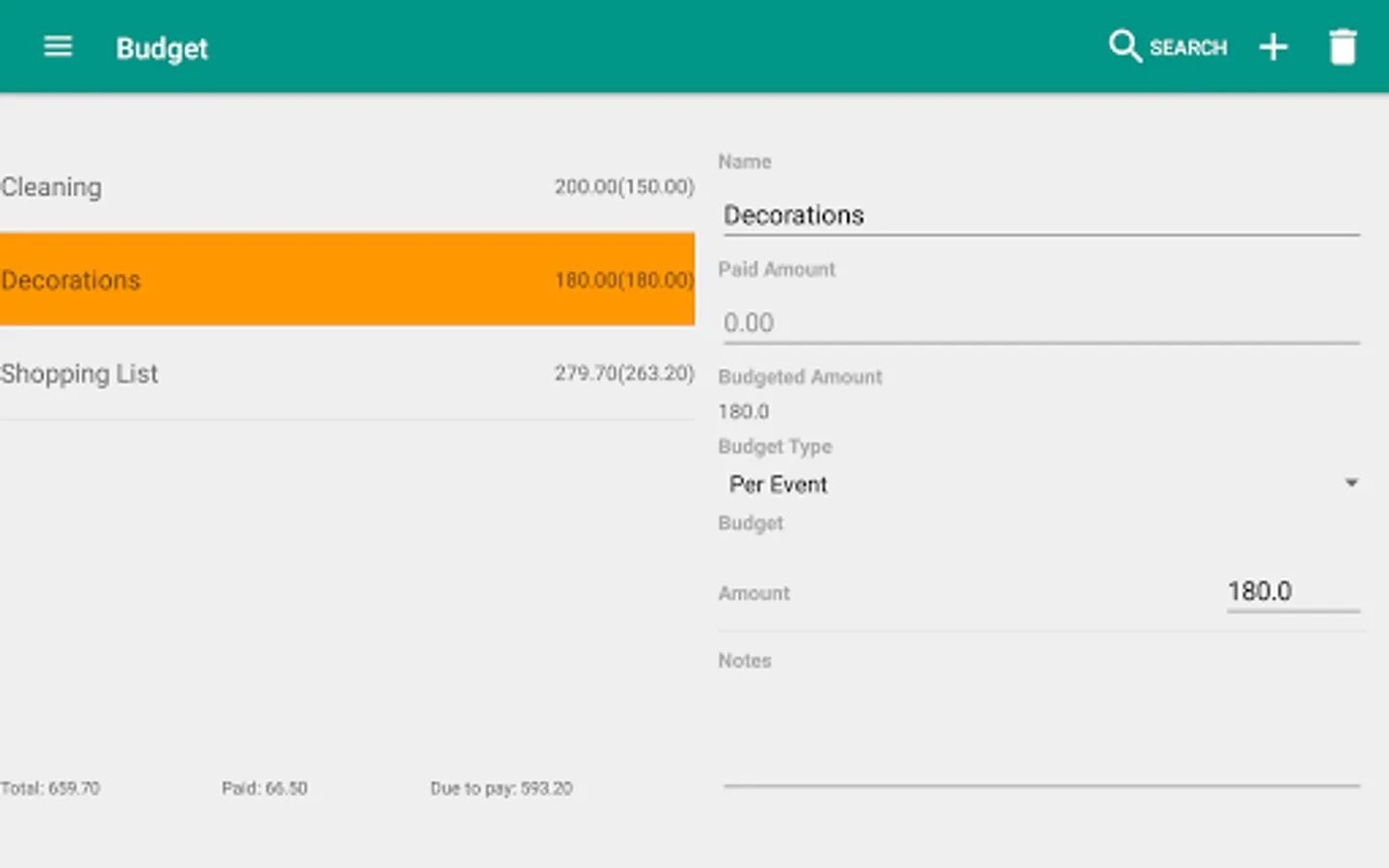Click the Total: 659.70 summary
Viewport: 1389px width, 868px height.
50,788
